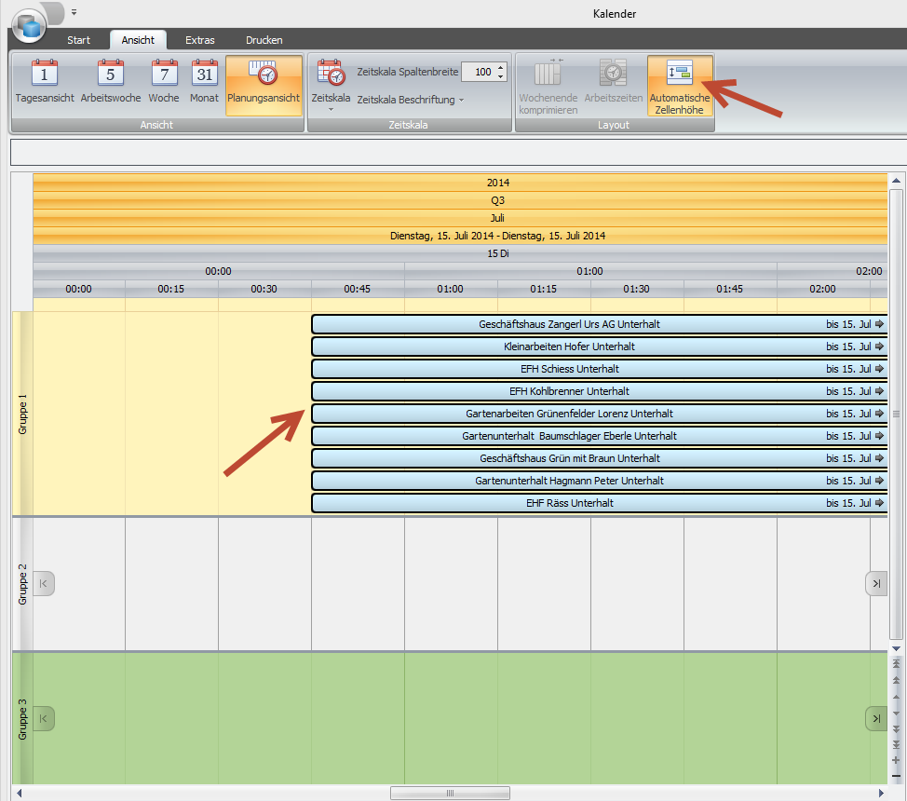907x801 pixels.
Task: Switch to Tagesansicht day view
Action: pos(45,82)
